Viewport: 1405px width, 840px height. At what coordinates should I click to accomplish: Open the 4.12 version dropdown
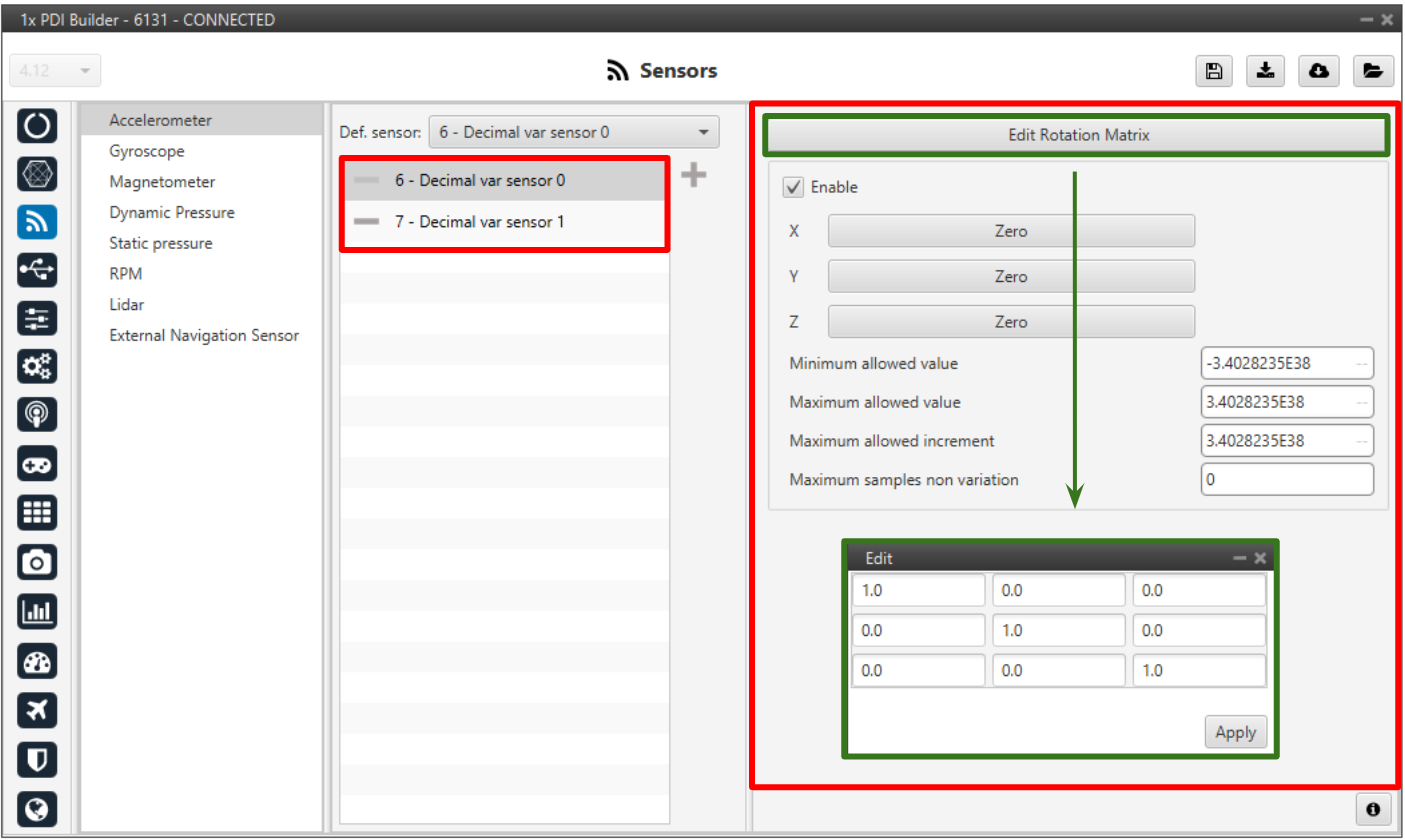click(55, 71)
